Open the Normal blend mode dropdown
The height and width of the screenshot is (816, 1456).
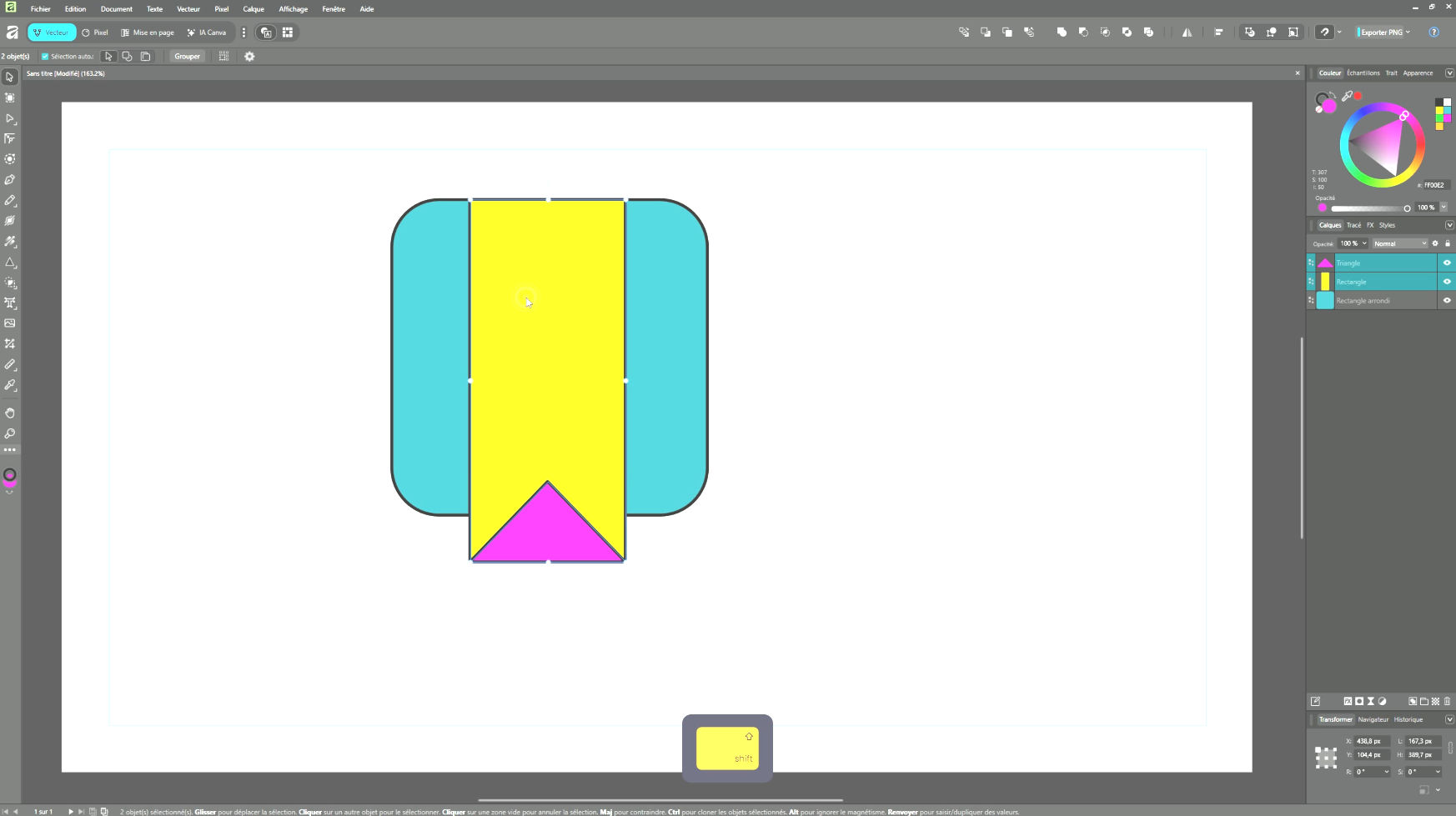coord(1400,243)
